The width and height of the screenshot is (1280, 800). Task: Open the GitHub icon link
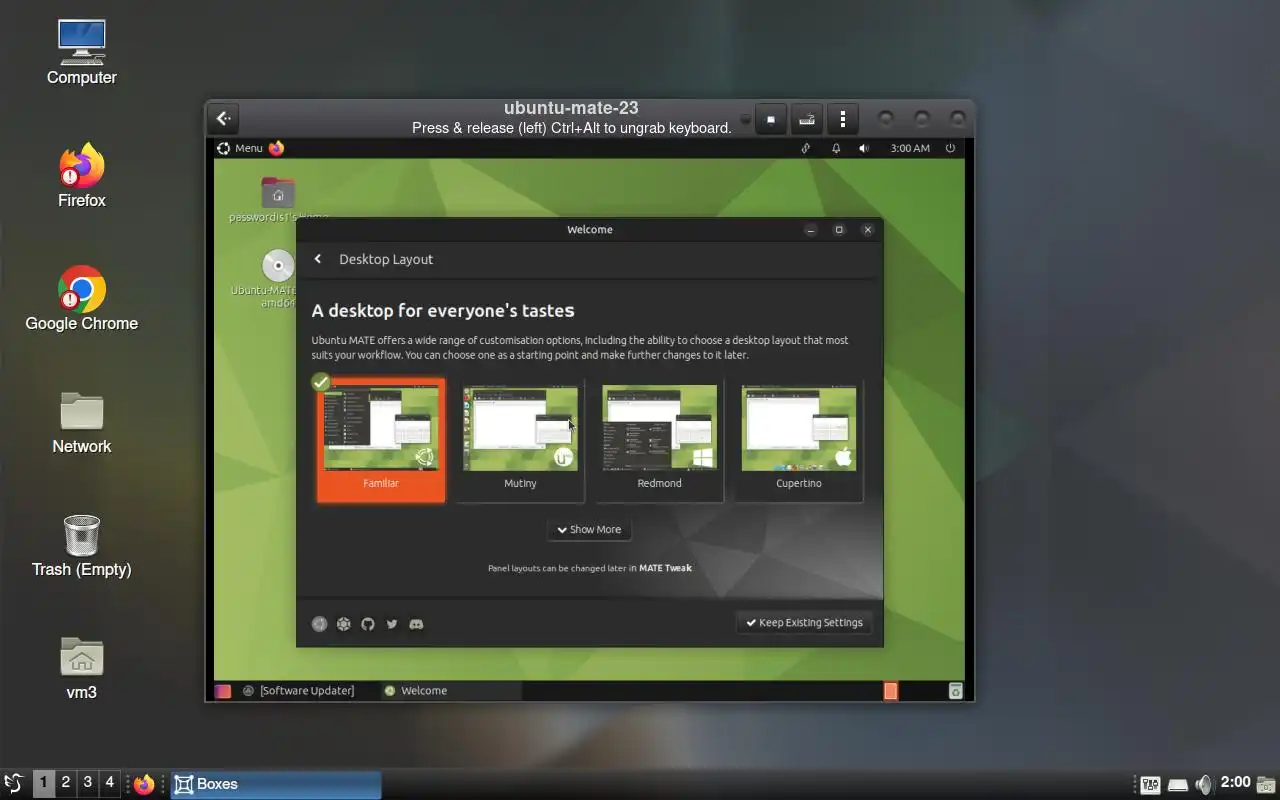(367, 624)
